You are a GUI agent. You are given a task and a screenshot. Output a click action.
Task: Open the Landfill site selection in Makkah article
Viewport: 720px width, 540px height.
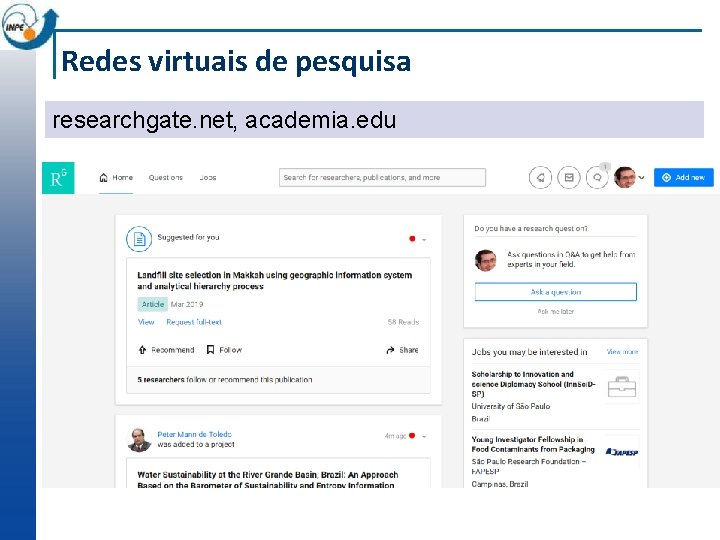coord(275,281)
